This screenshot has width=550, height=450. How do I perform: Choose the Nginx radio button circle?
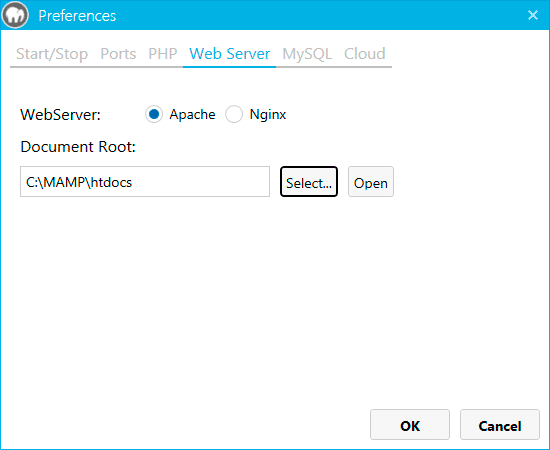click(x=234, y=114)
